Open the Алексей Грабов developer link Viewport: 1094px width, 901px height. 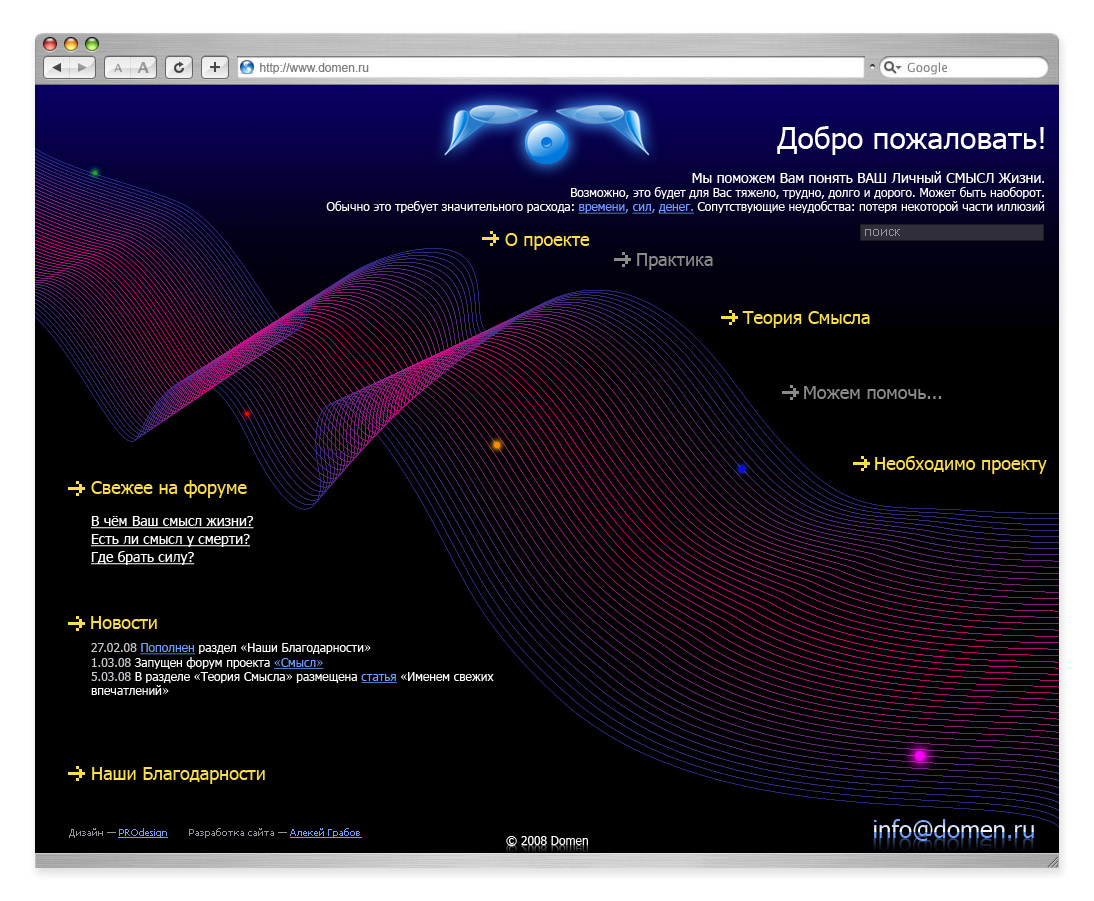(x=325, y=833)
